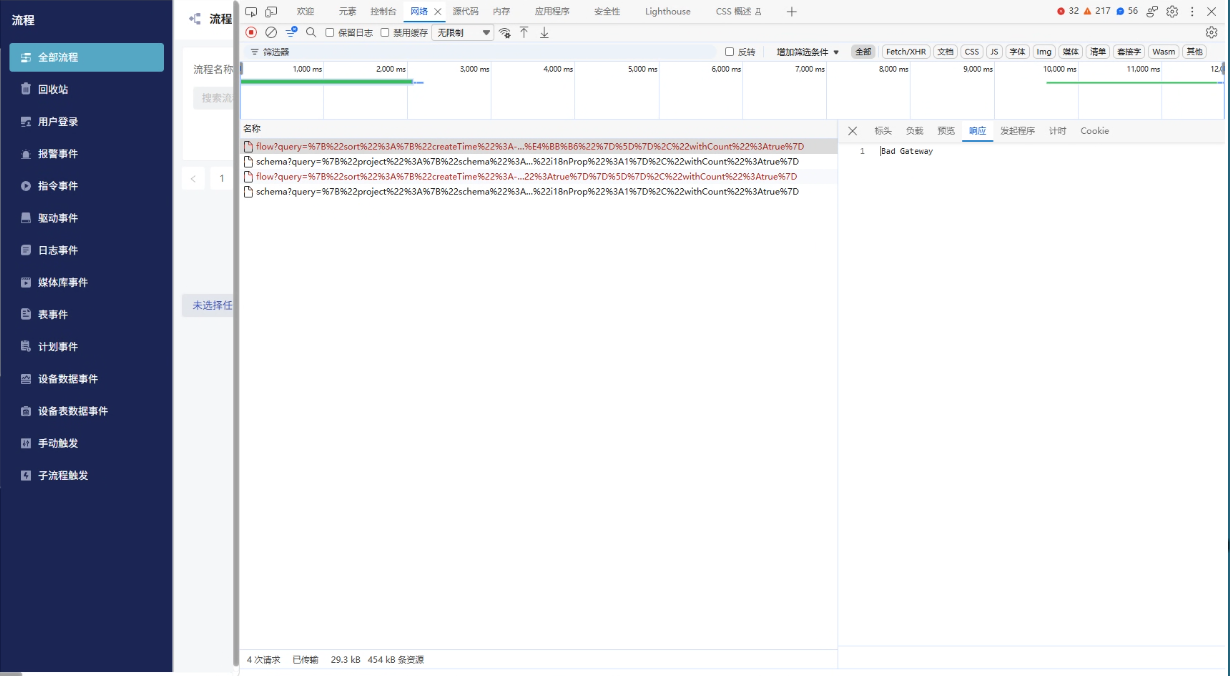
Task: Open the 无限制 throttling dropdown
Action: pyautogui.click(x=462, y=32)
